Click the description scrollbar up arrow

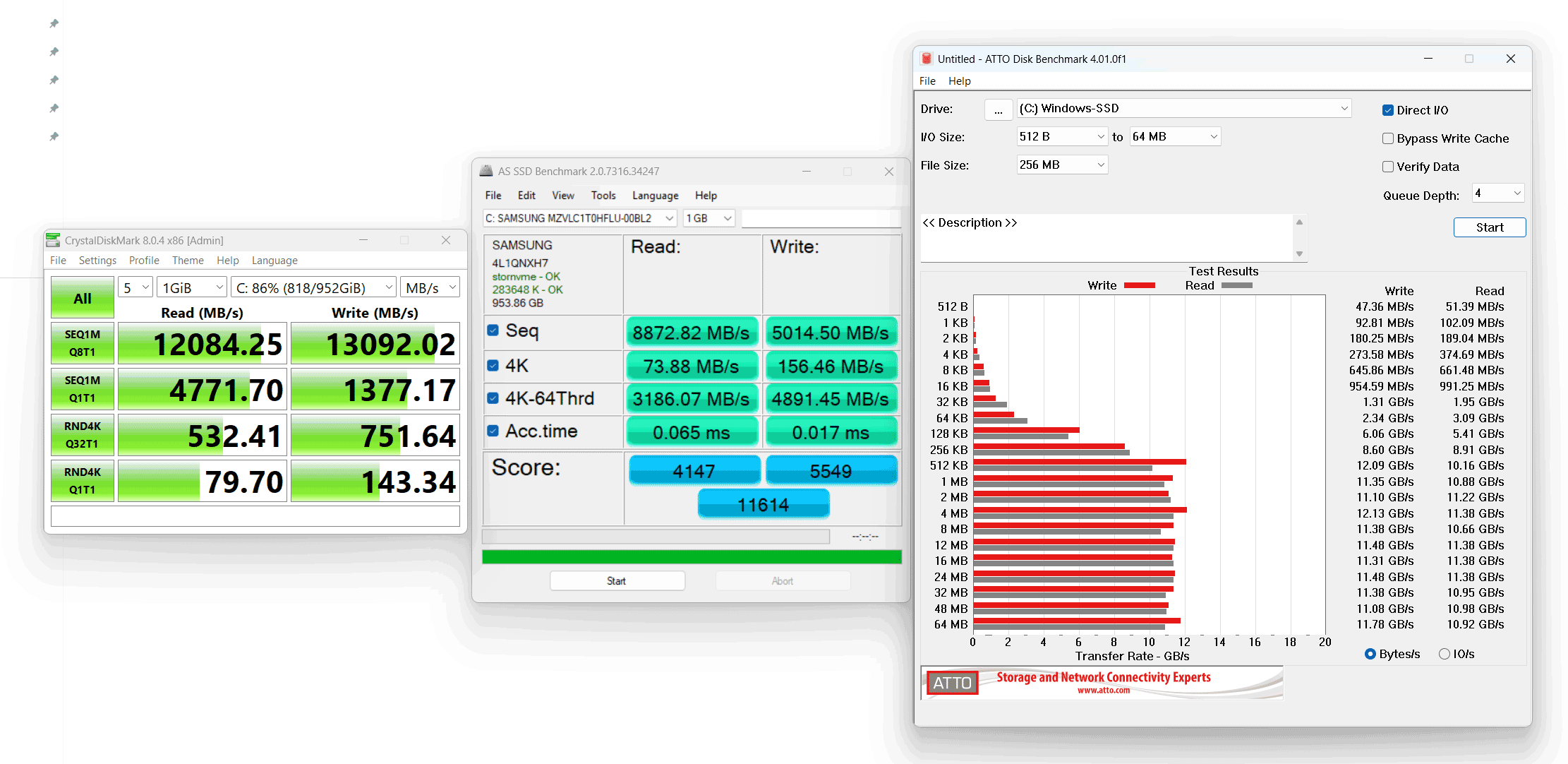(x=1300, y=222)
